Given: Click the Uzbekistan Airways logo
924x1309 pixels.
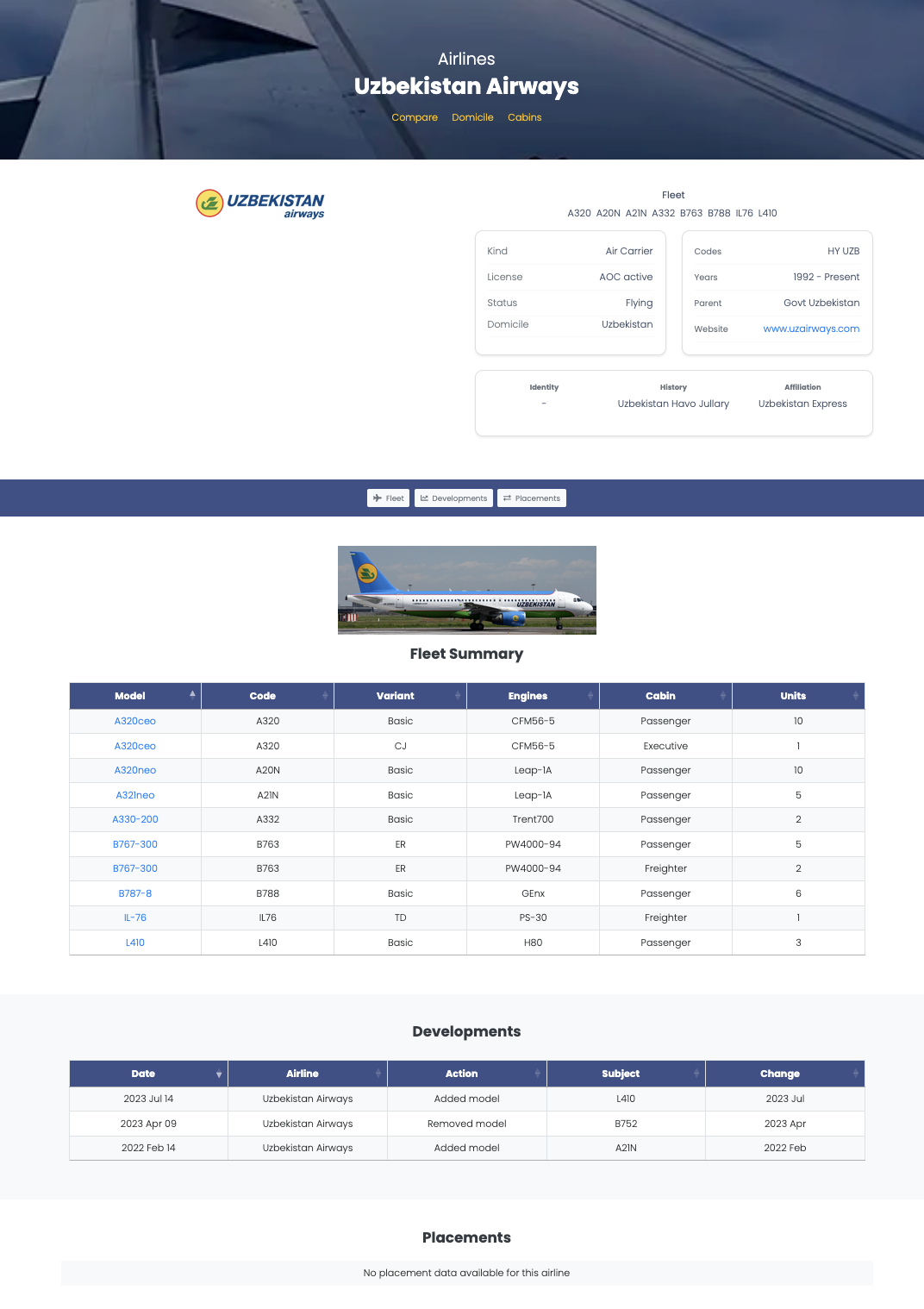Looking at the screenshot, I should (x=260, y=204).
